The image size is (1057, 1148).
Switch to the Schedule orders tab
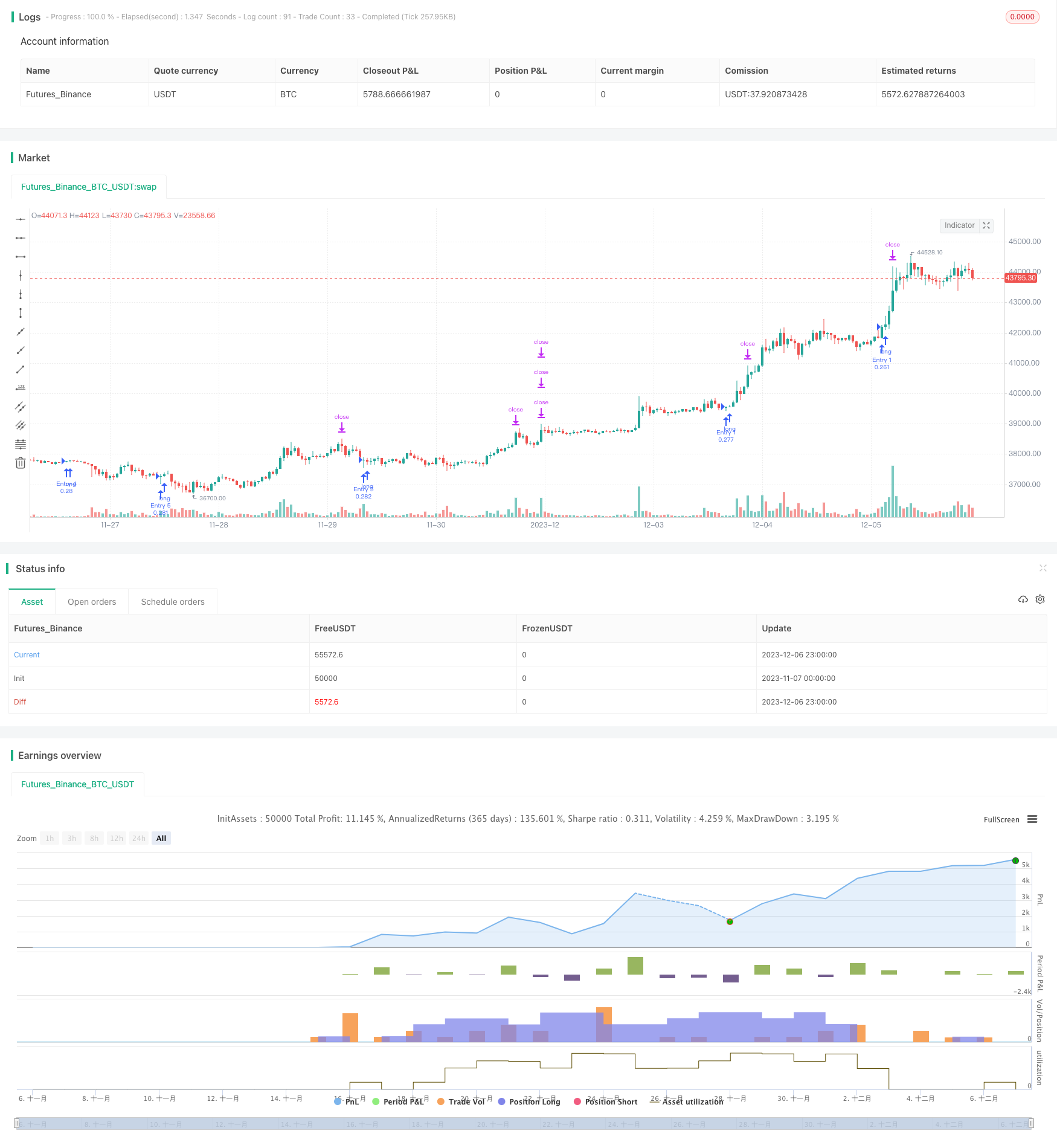click(x=173, y=602)
